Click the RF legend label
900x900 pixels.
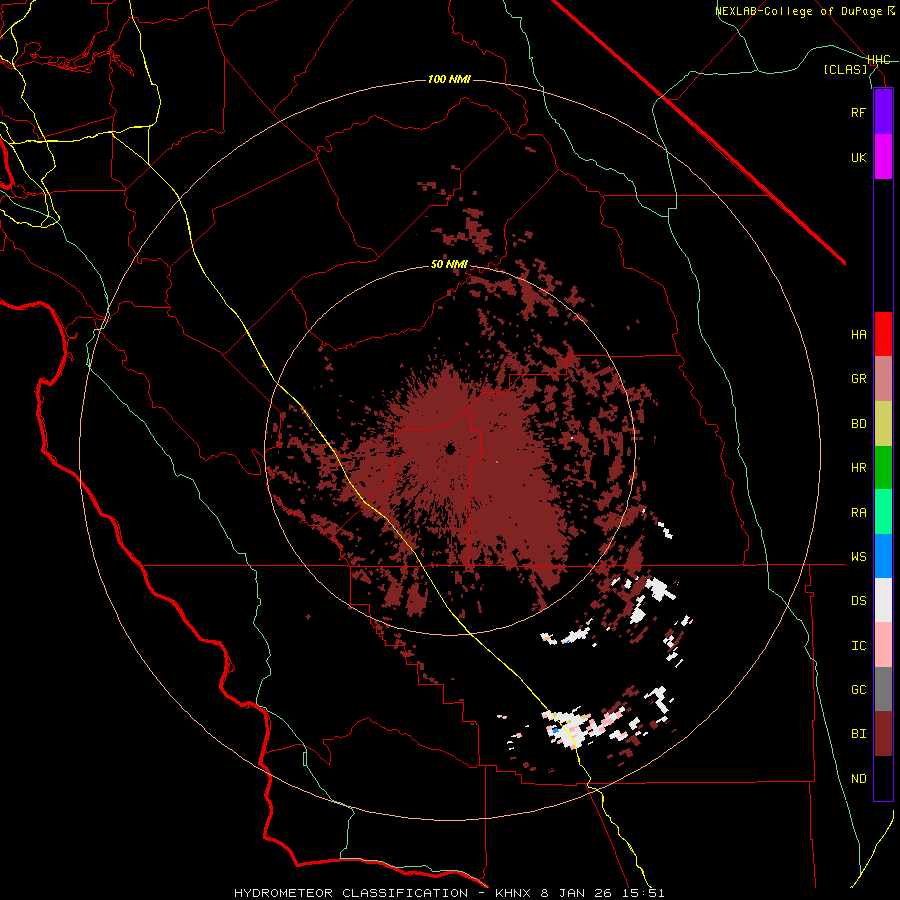[858, 112]
